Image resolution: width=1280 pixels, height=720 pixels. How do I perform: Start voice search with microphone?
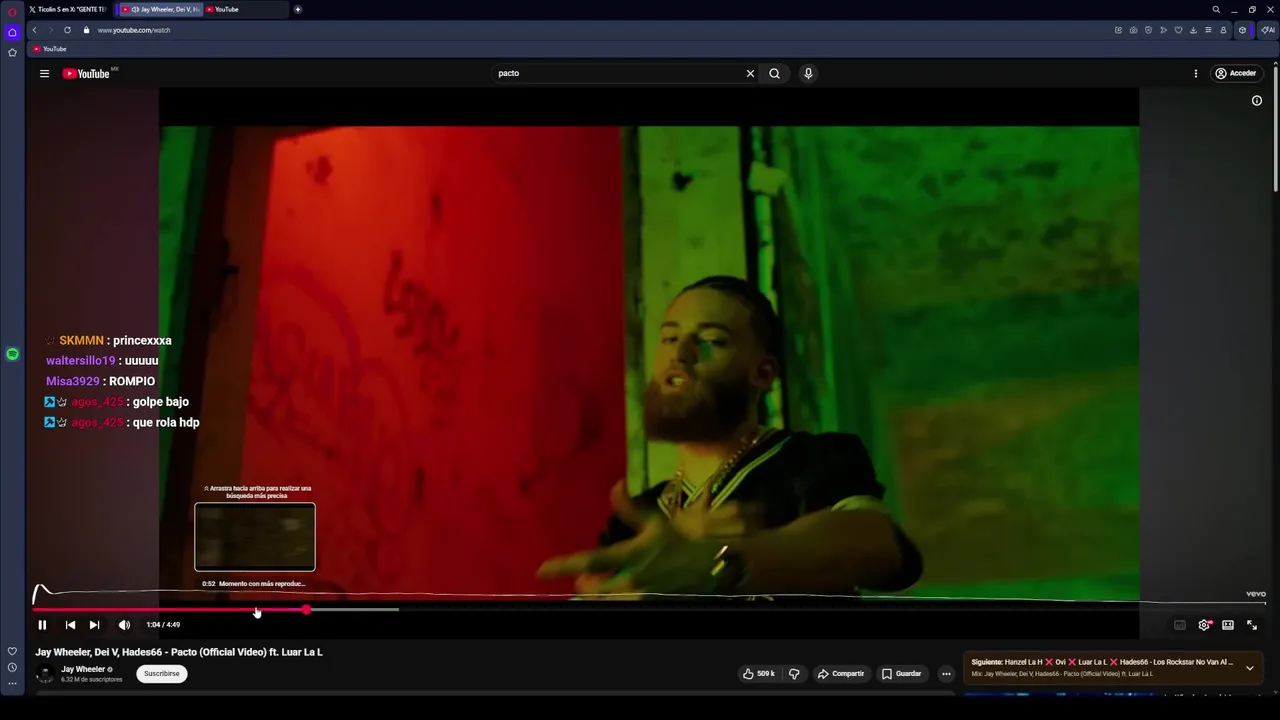point(808,73)
